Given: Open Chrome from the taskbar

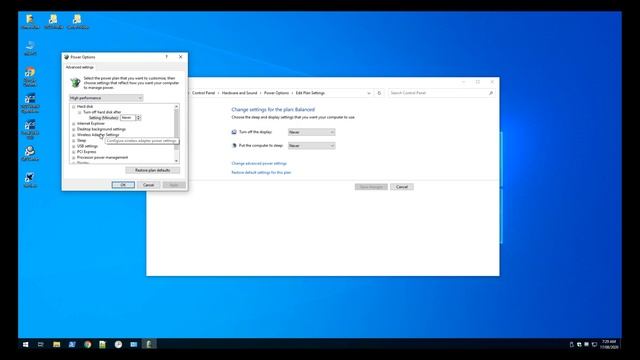Looking at the screenshot, I should point(87,344).
